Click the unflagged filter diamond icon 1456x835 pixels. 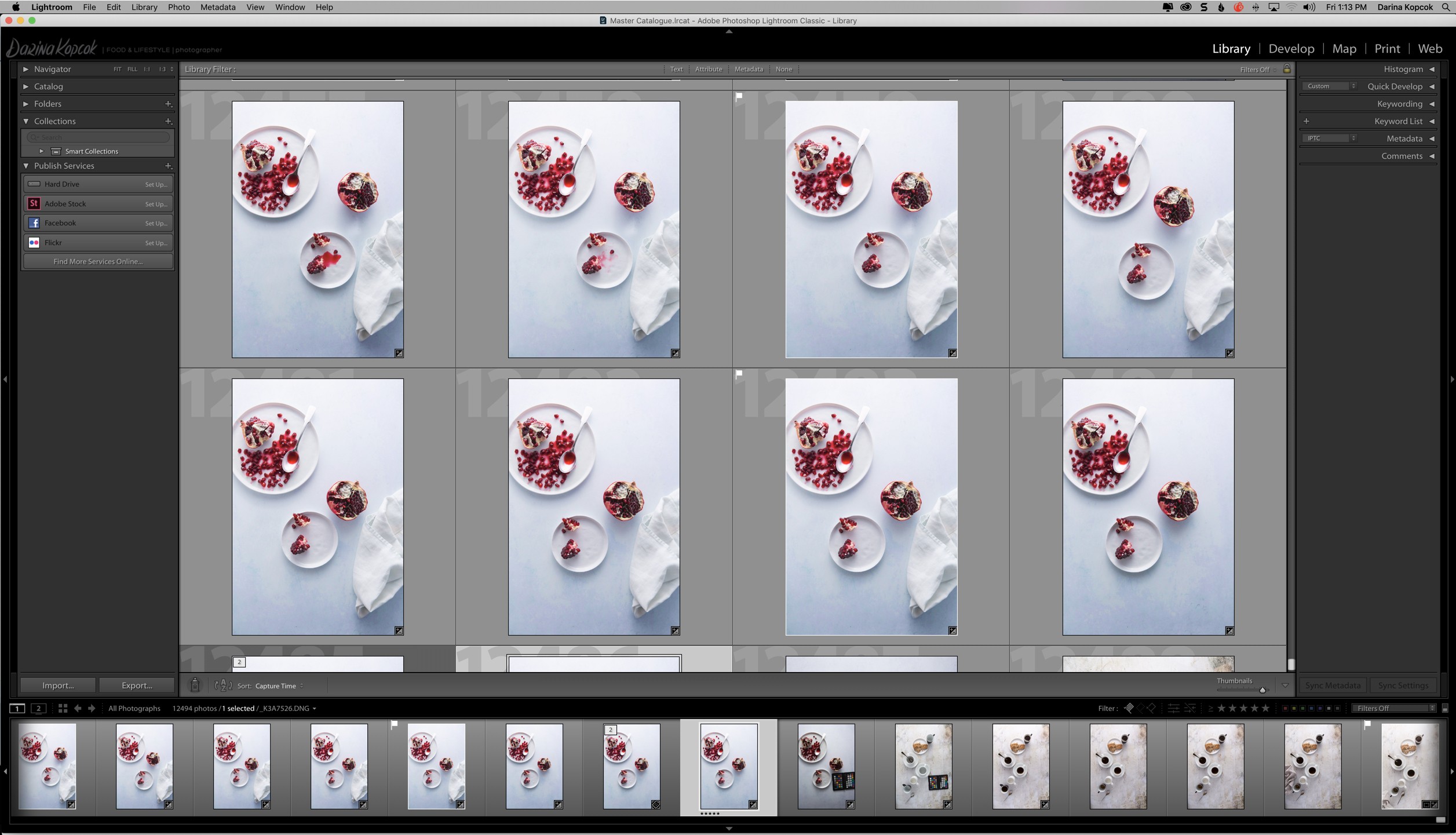tap(1140, 708)
